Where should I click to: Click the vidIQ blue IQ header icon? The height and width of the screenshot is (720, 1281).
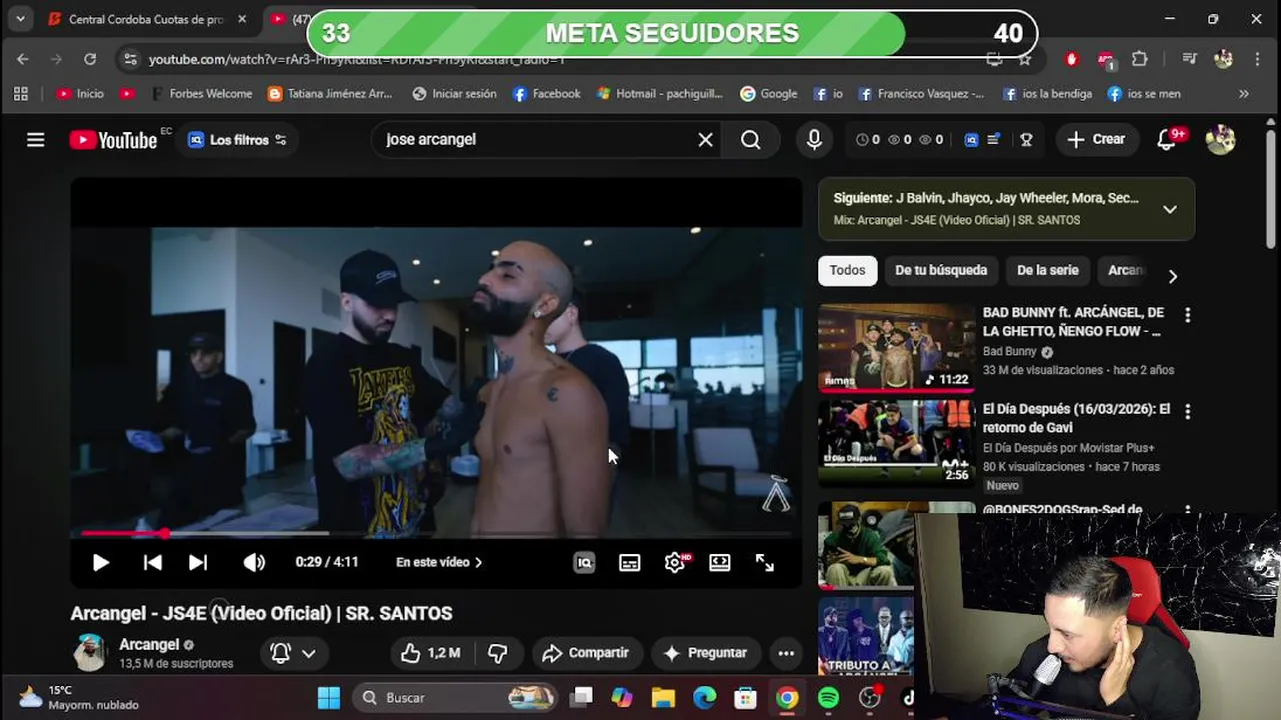[x=971, y=140]
